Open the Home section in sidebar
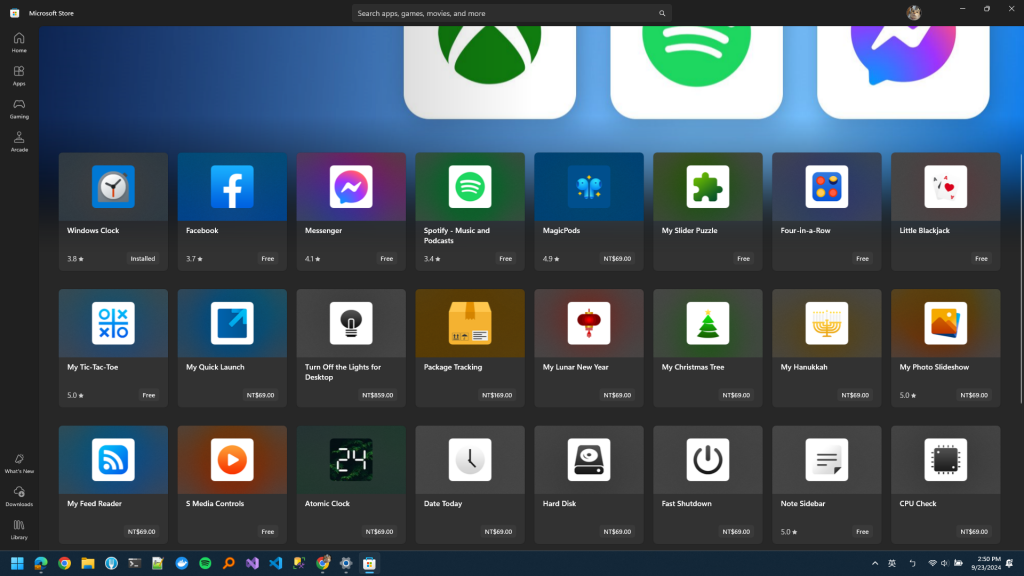 [19, 42]
